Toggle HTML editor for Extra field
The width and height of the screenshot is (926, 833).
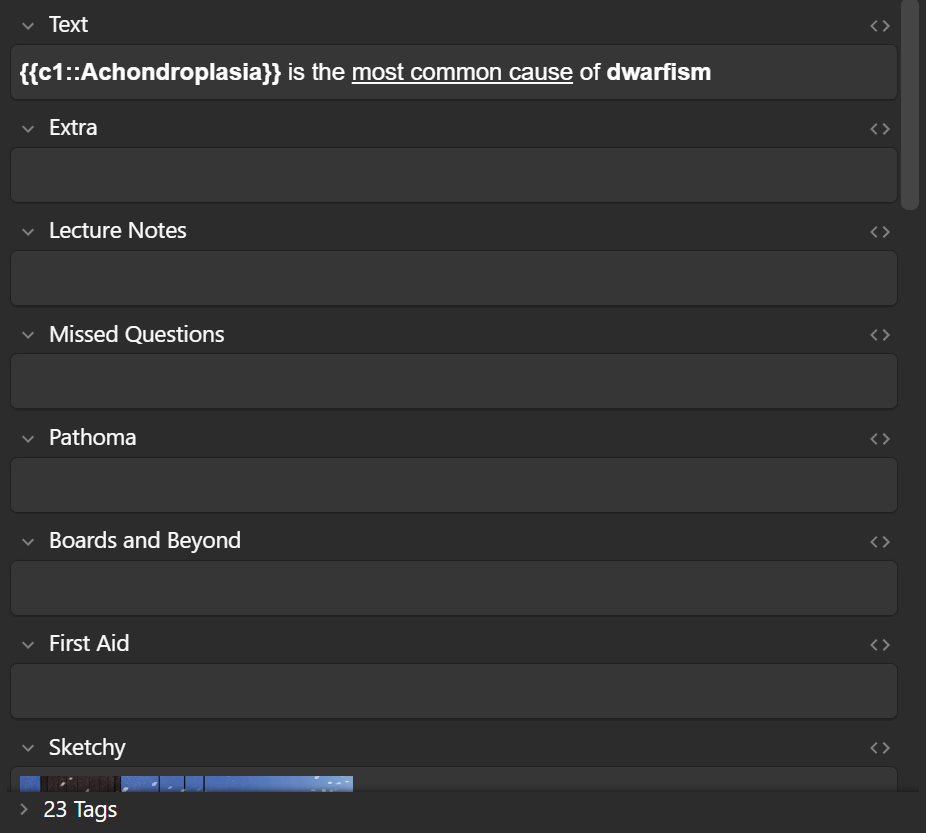click(879, 129)
